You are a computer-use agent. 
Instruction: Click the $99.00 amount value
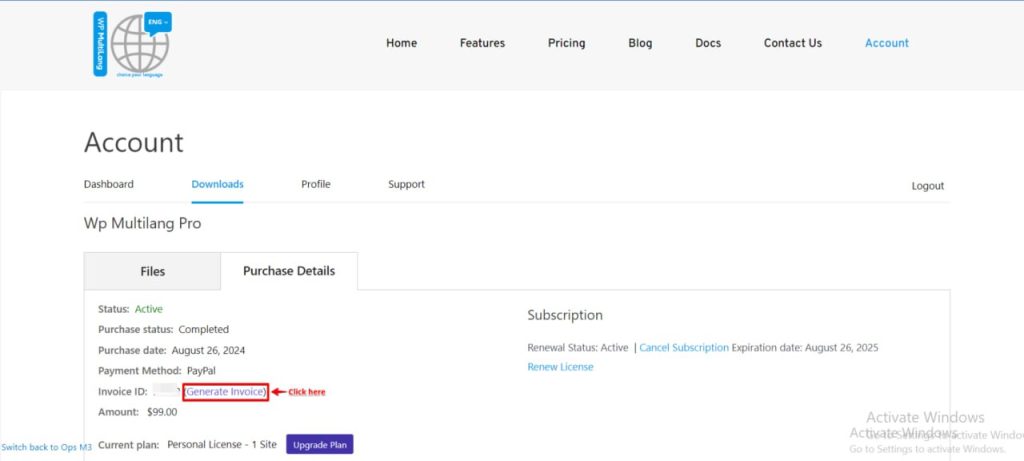point(162,412)
